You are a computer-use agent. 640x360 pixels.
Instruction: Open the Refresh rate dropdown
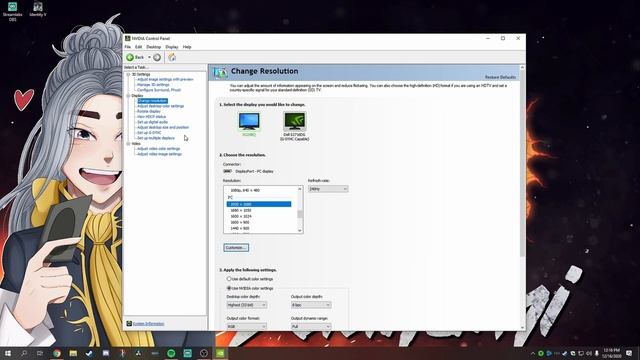pos(328,189)
